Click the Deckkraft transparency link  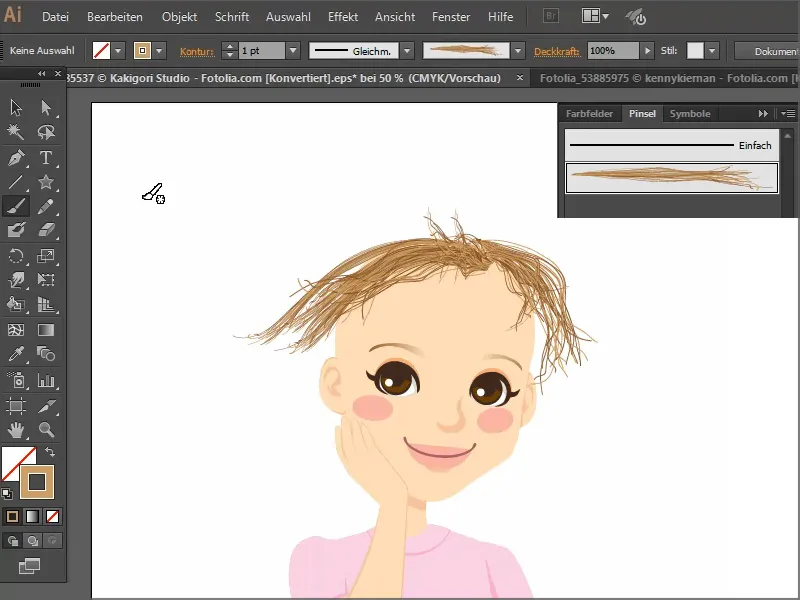point(557,51)
